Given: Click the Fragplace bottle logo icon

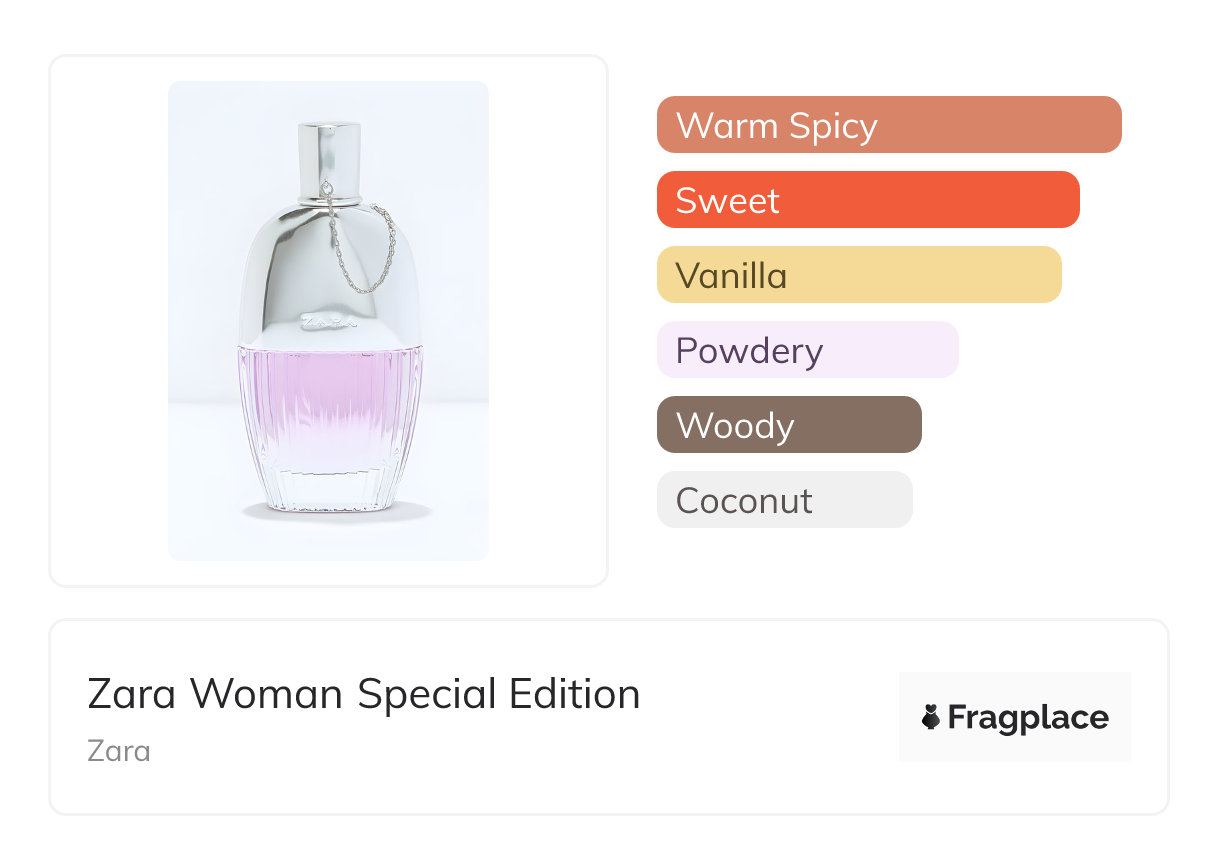Looking at the screenshot, I should click(931, 718).
